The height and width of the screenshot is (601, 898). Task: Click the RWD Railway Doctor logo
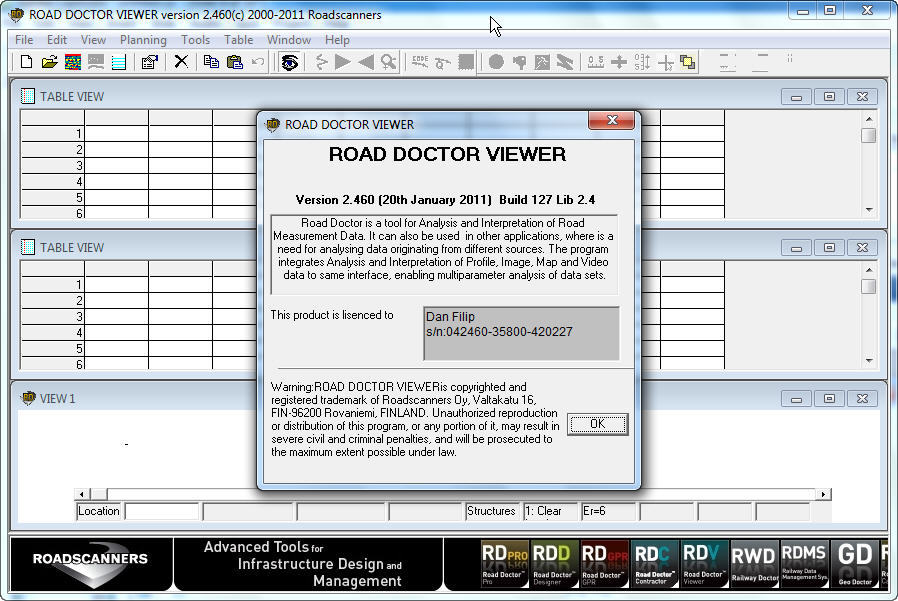(755, 564)
